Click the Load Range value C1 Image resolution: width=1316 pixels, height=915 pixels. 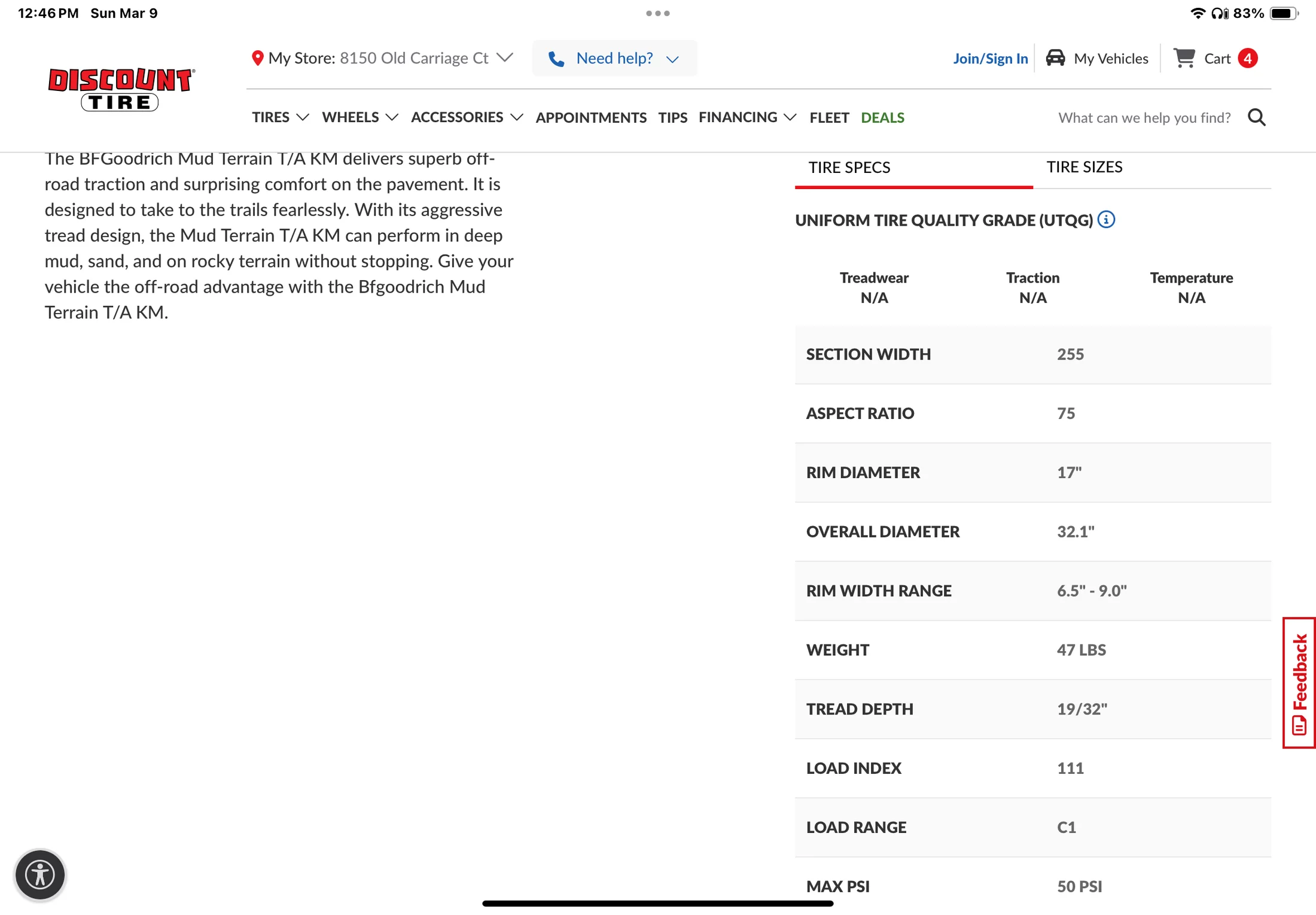click(1066, 828)
